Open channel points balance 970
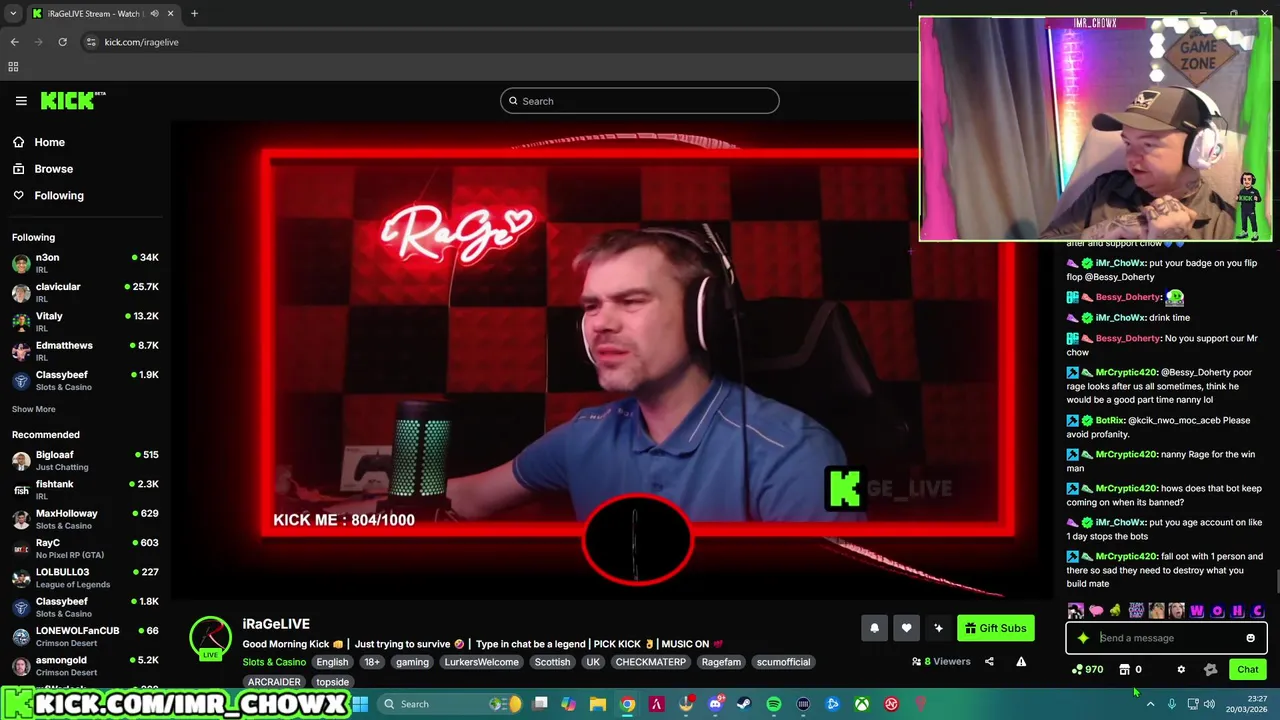1280x720 pixels. click(1087, 670)
